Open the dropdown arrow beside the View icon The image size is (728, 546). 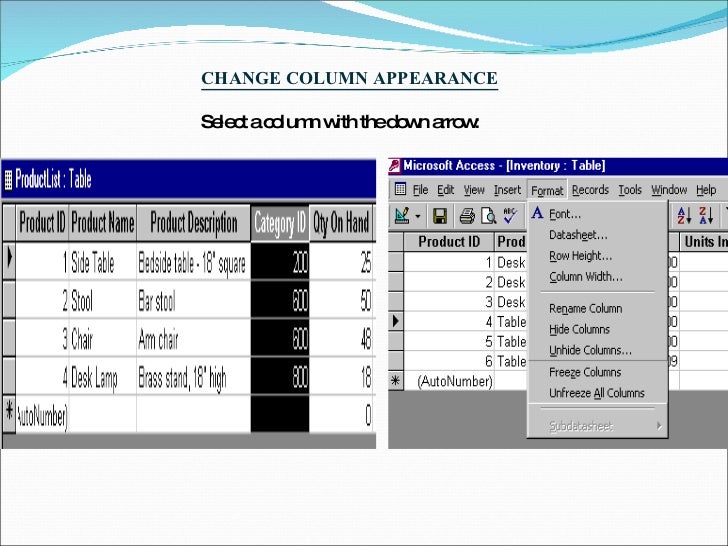pyautogui.click(x=418, y=216)
